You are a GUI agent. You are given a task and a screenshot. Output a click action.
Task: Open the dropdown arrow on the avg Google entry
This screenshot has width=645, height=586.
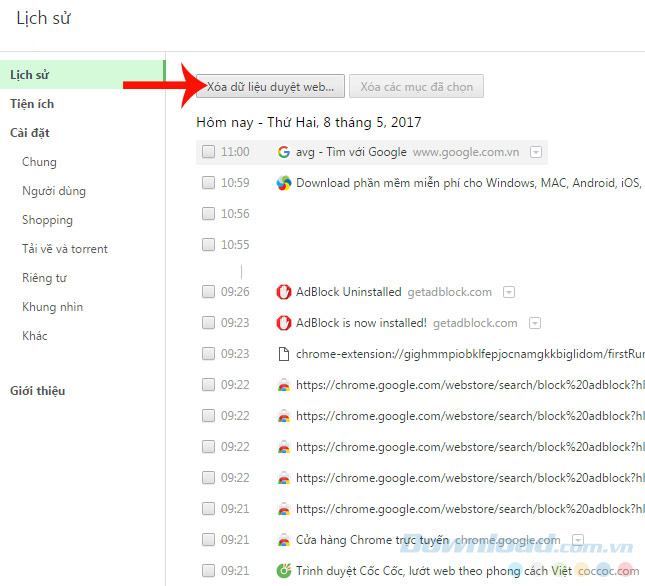pos(536,152)
